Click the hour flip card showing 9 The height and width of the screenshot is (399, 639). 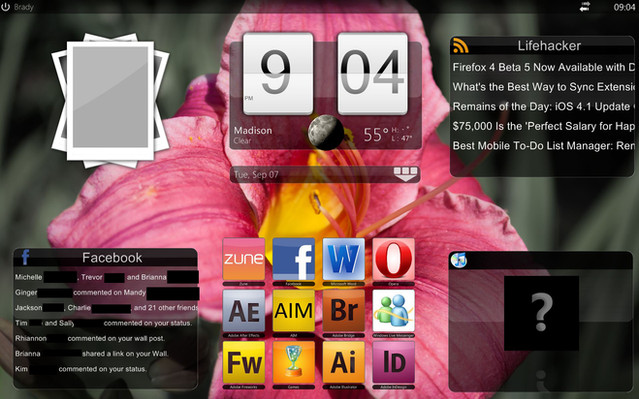point(278,73)
